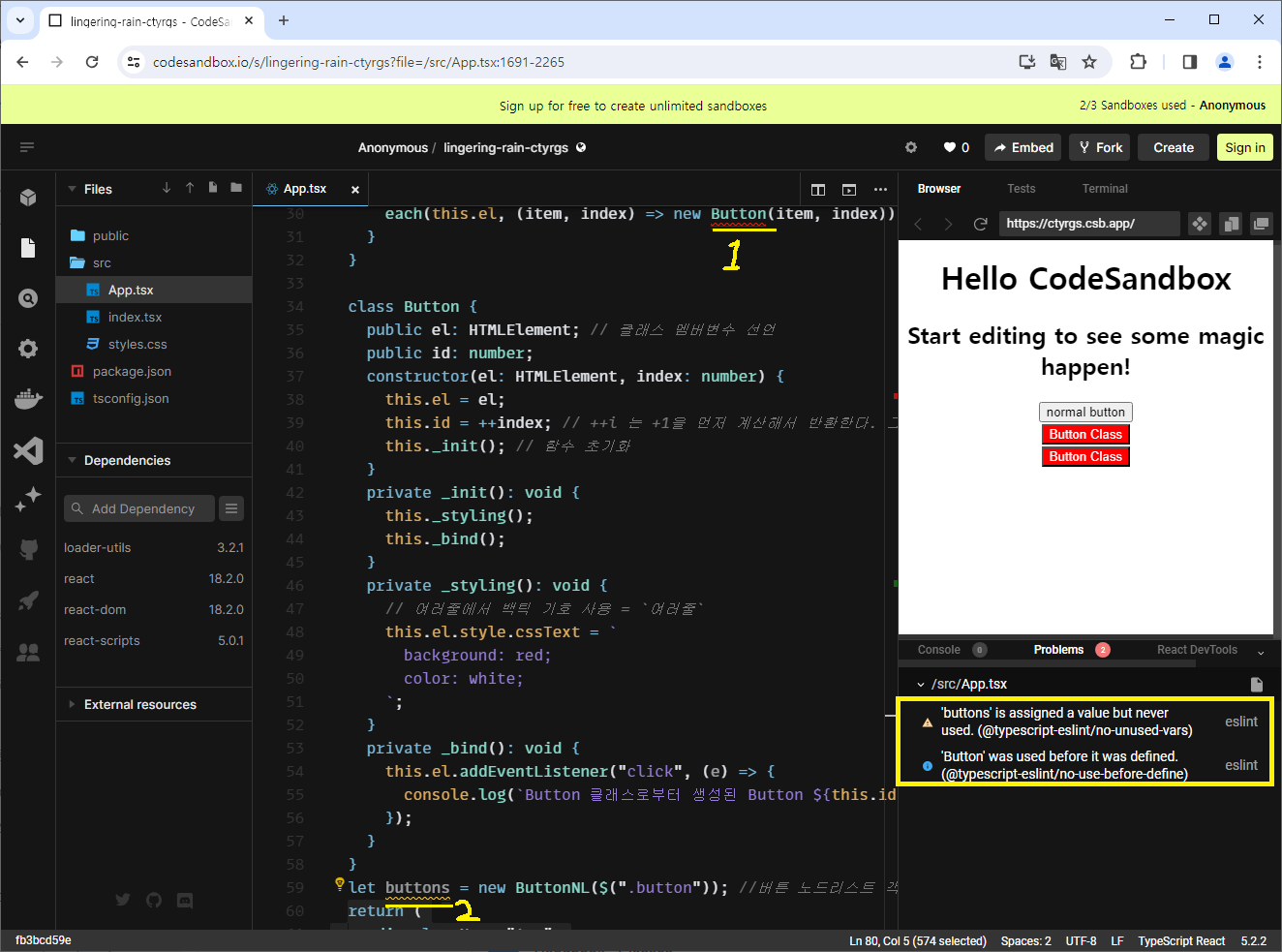Viewport: 1282px width, 952px height.
Task: Split the editor with layout icon
Action: click(x=818, y=190)
